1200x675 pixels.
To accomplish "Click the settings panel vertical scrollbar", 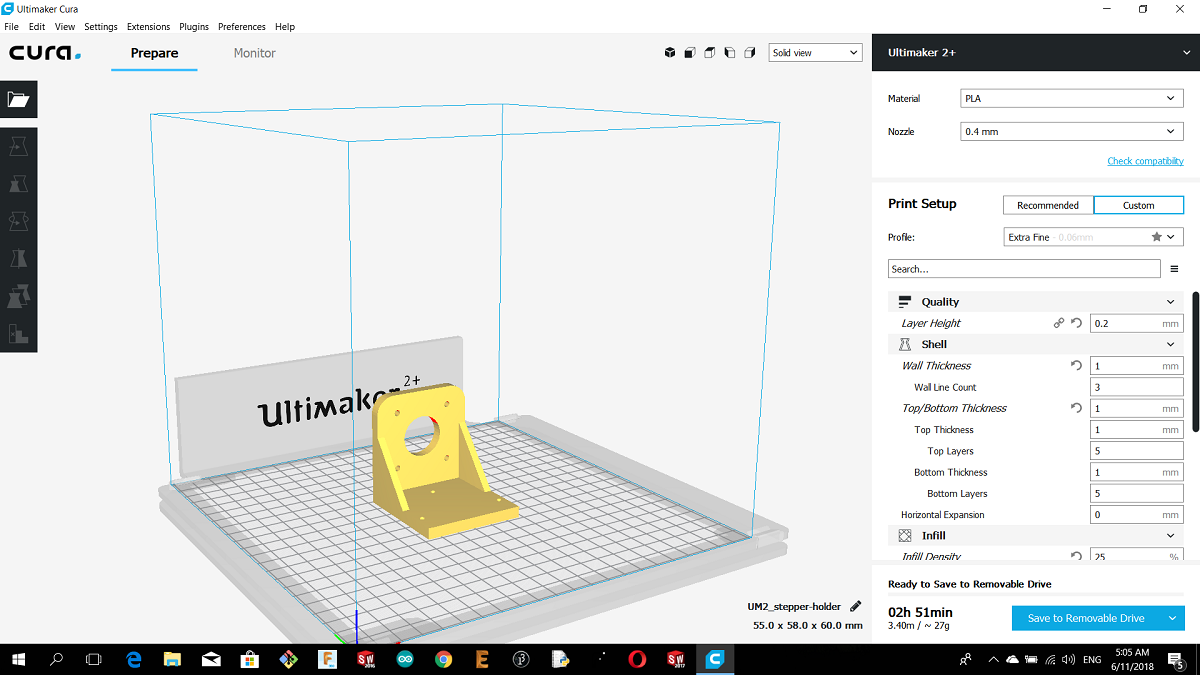I will click(1195, 361).
